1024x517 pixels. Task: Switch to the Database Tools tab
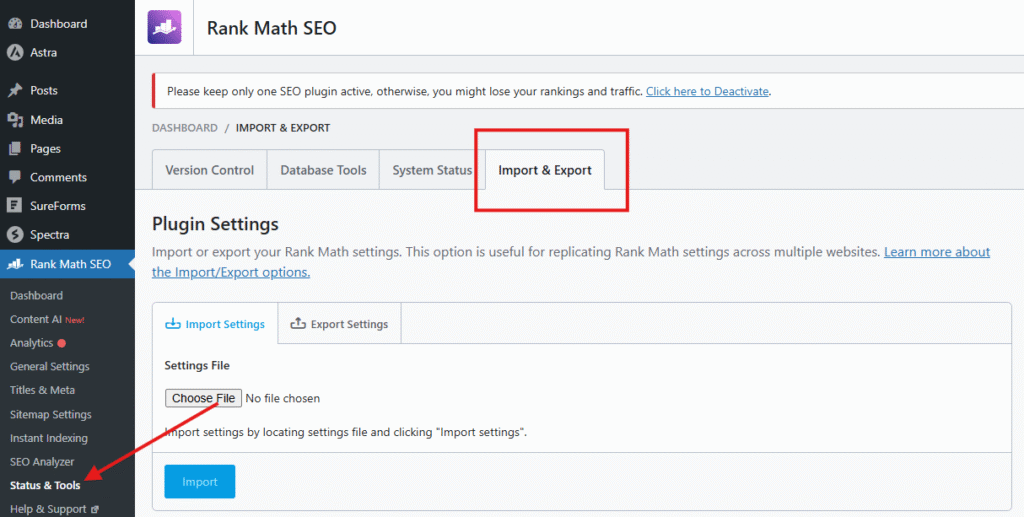tap(323, 170)
